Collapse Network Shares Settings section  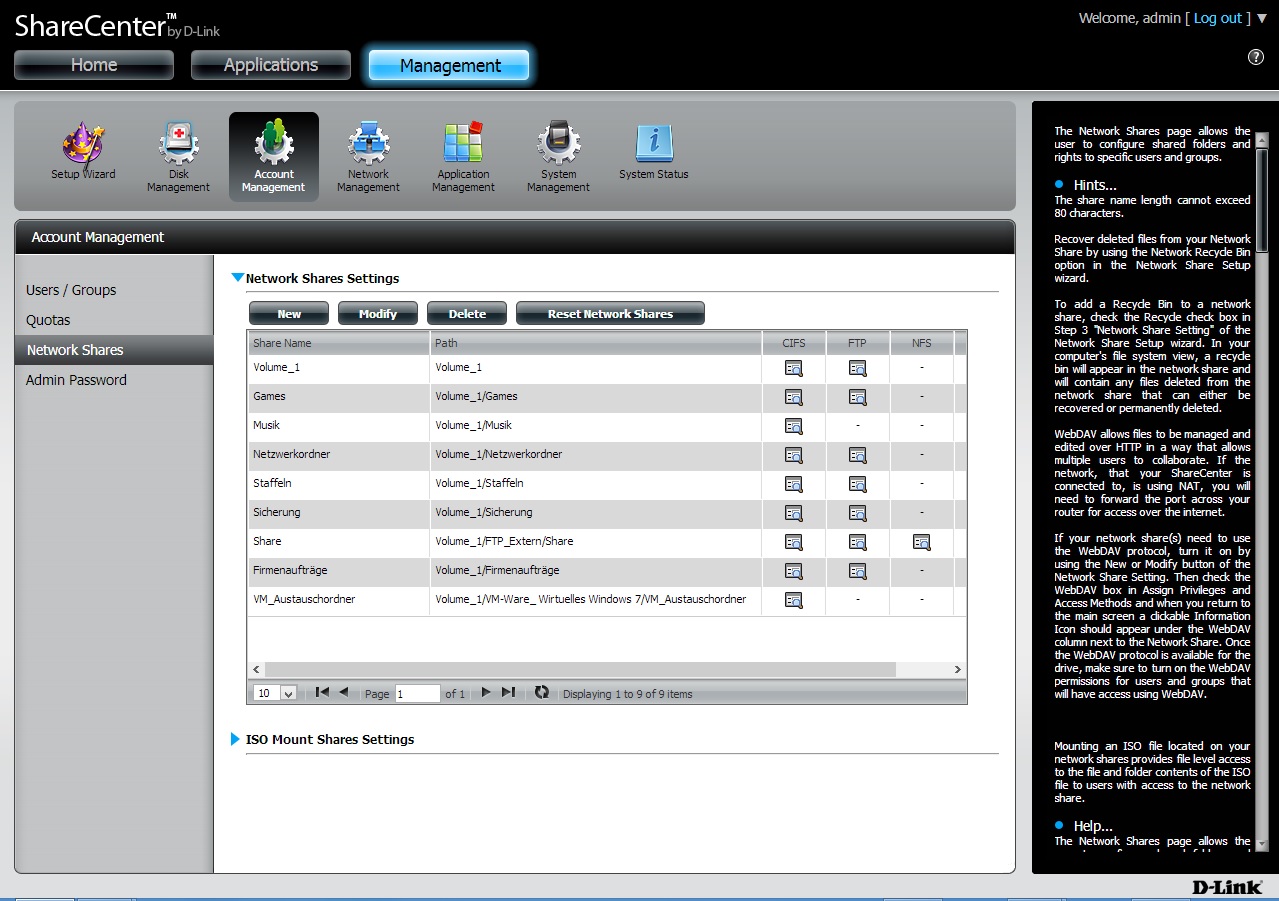tap(238, 278)
